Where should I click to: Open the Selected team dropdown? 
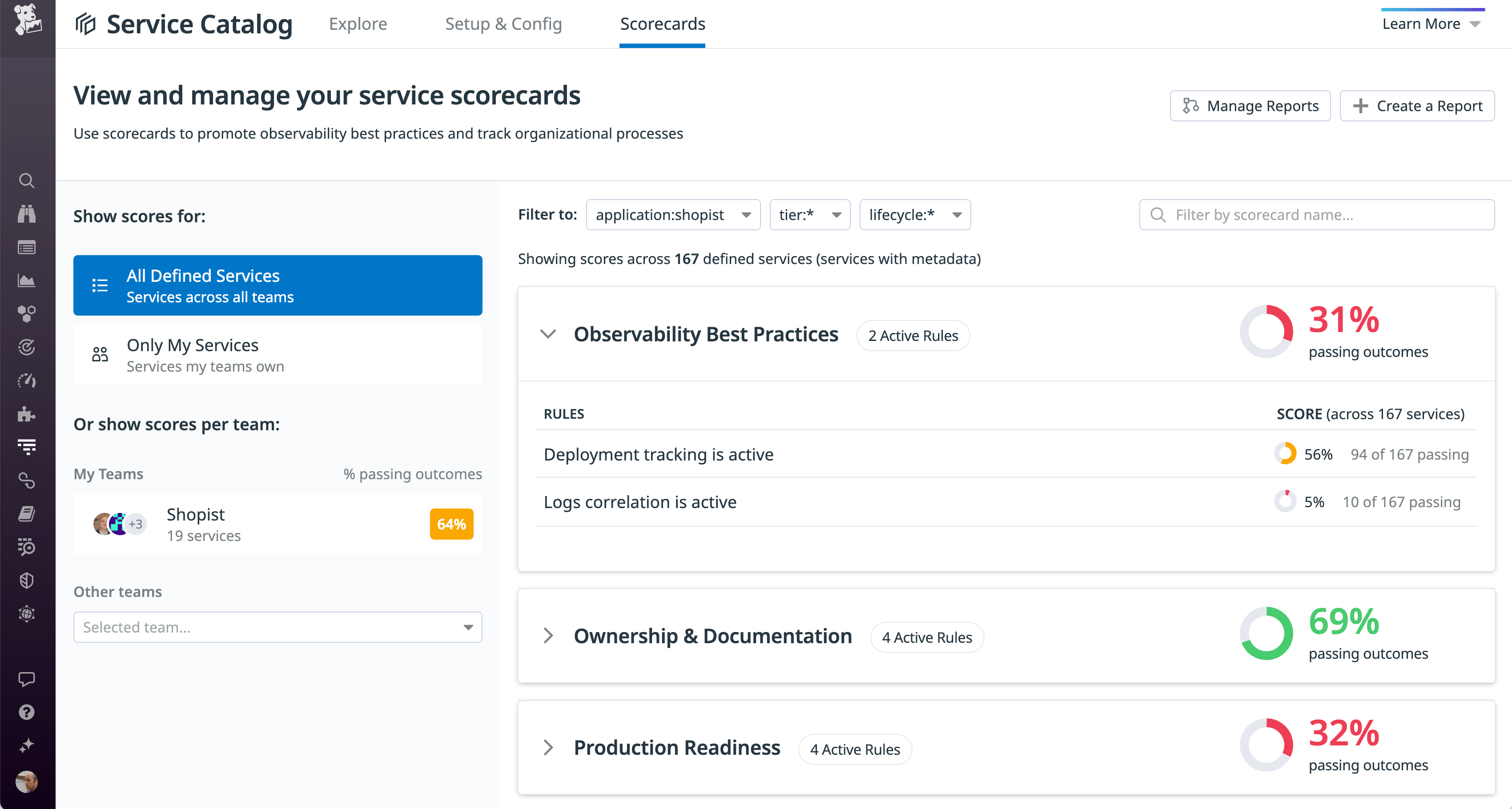click(x=277, y=627)
